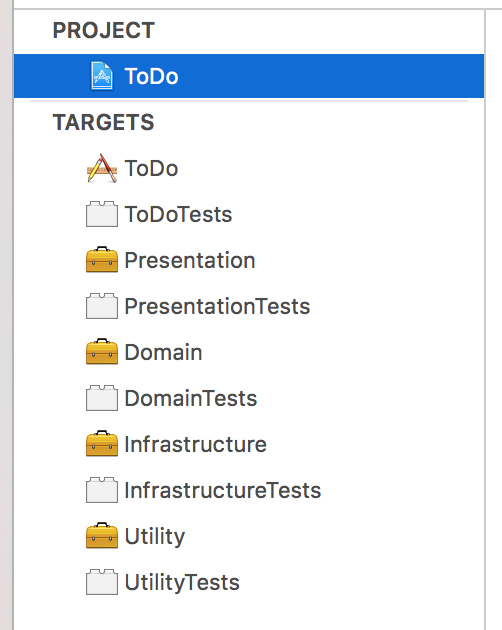Click the ToDo project blueprint icon
Image resolution: width=502 pixels, height=630 pixels.
(x=102, y=76)
